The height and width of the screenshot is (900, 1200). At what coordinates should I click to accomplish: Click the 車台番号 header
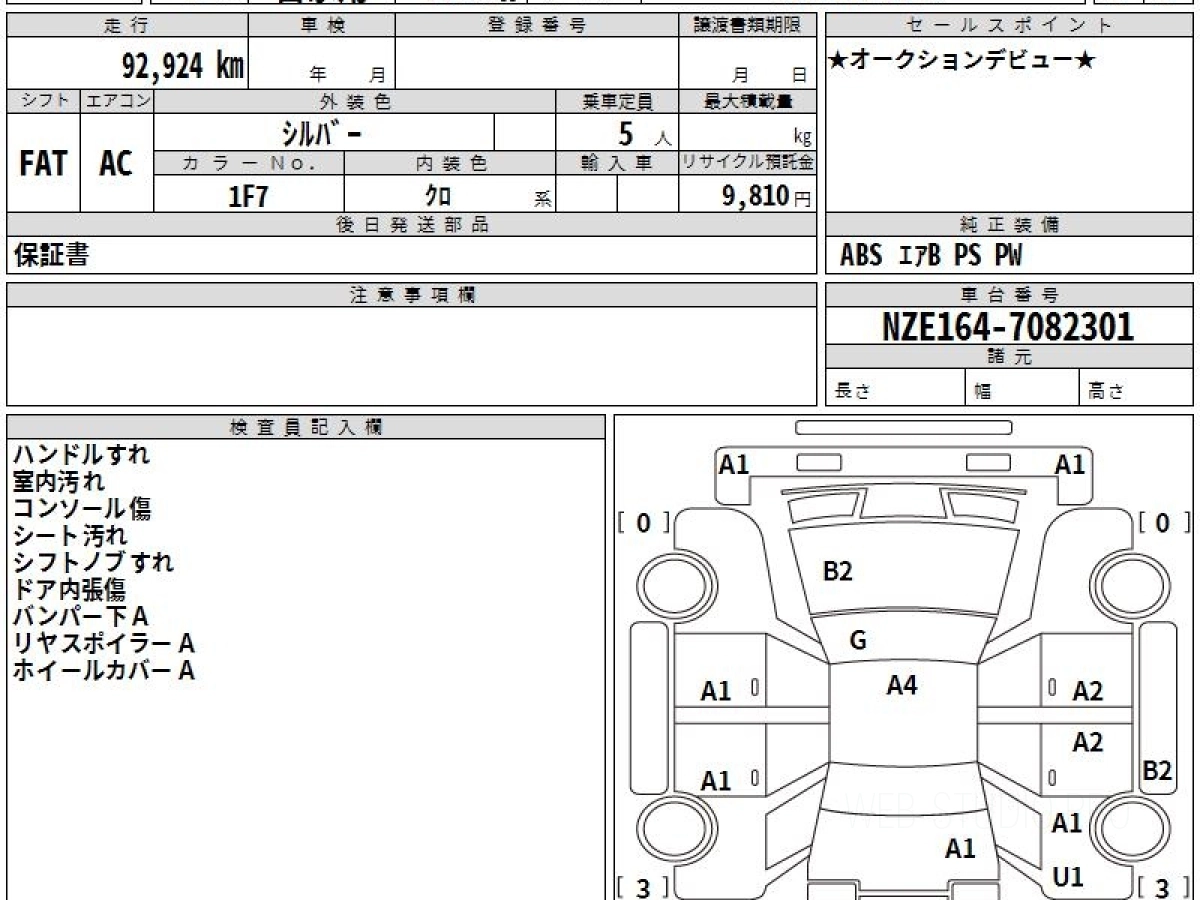click(x=1009, y=295)
